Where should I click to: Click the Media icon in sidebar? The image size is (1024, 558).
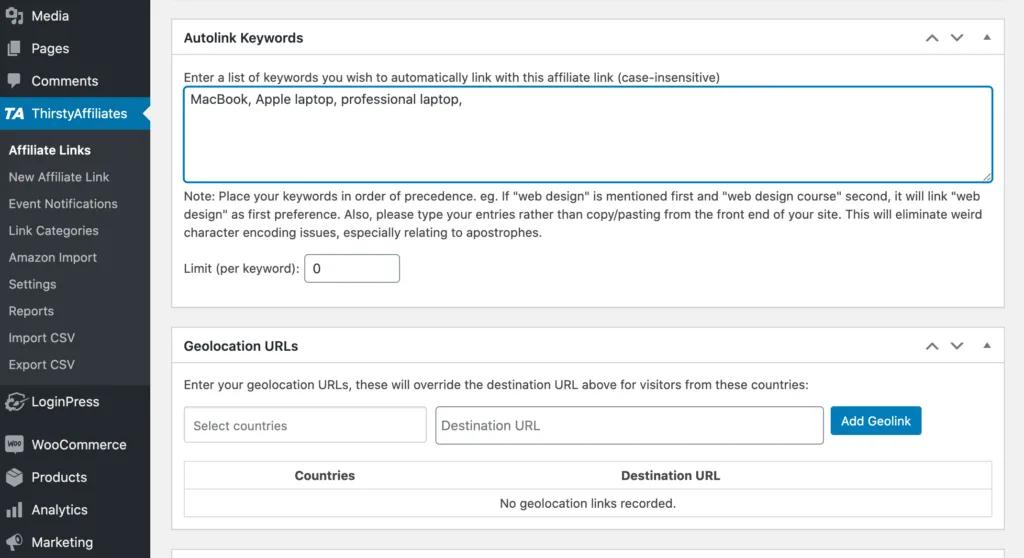click(x=14, y=16)
